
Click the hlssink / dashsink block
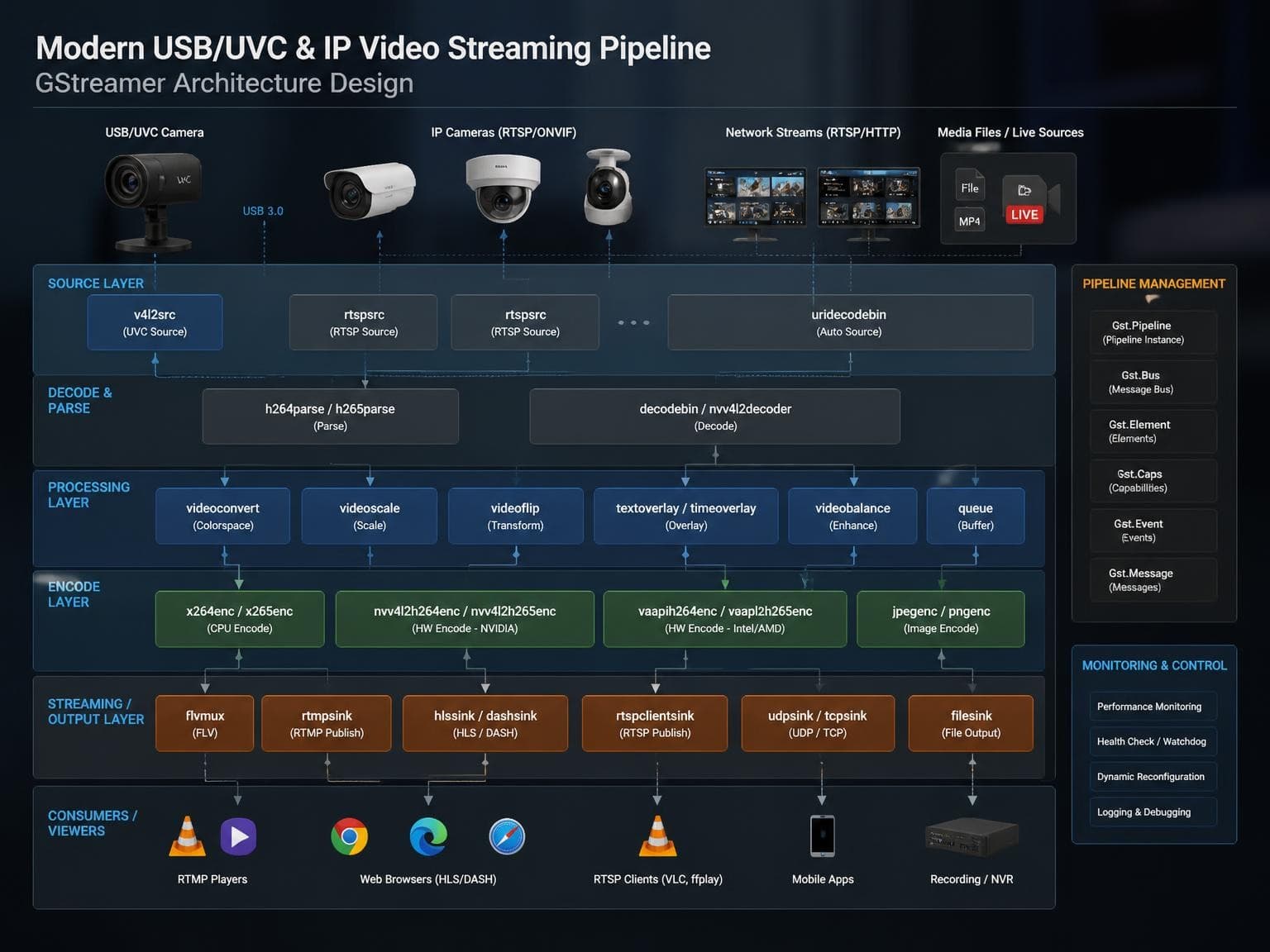point(485,723)
